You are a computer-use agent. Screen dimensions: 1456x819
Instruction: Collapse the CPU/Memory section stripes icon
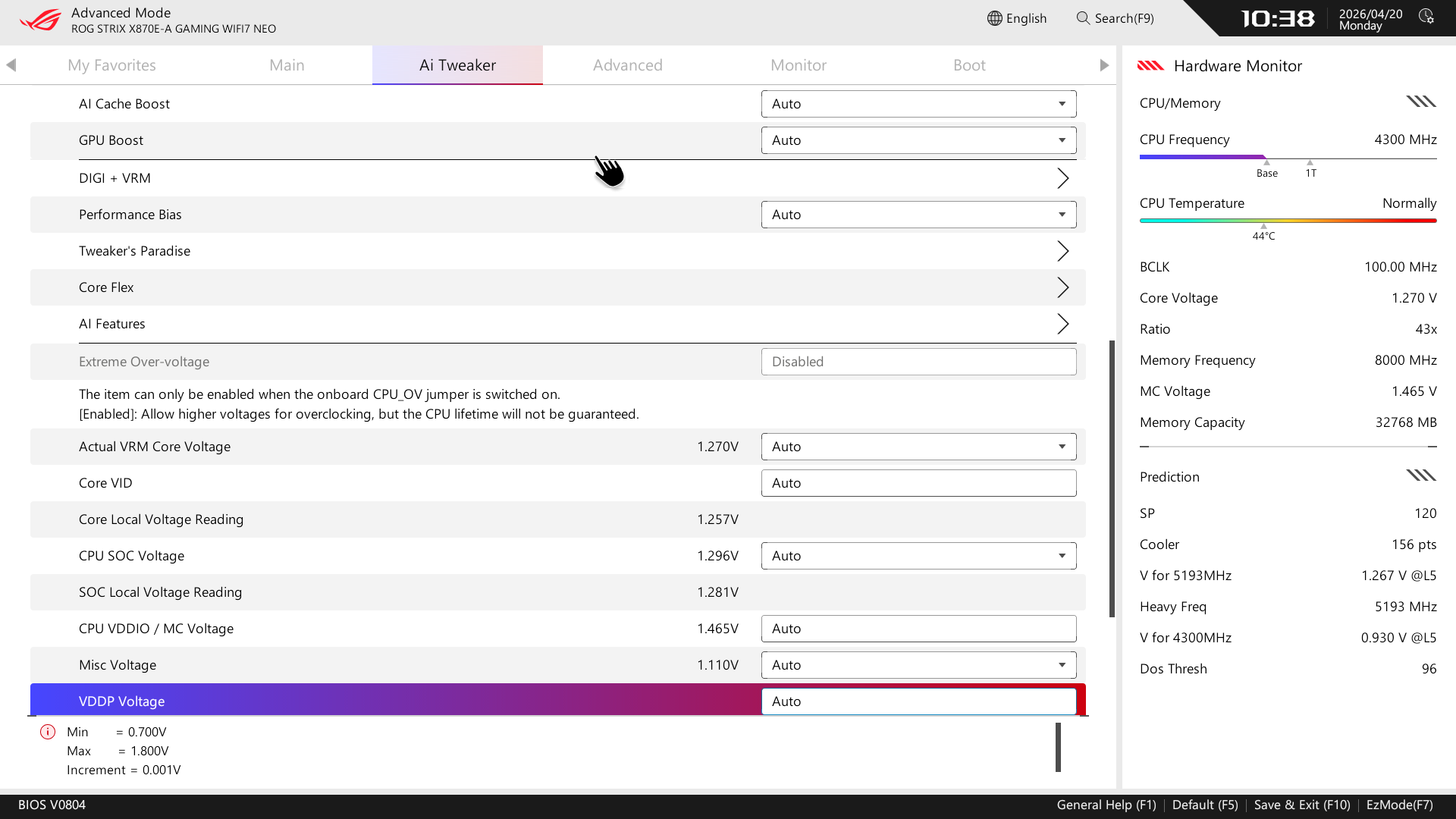pyautogui.click(x=1421, y=102)
